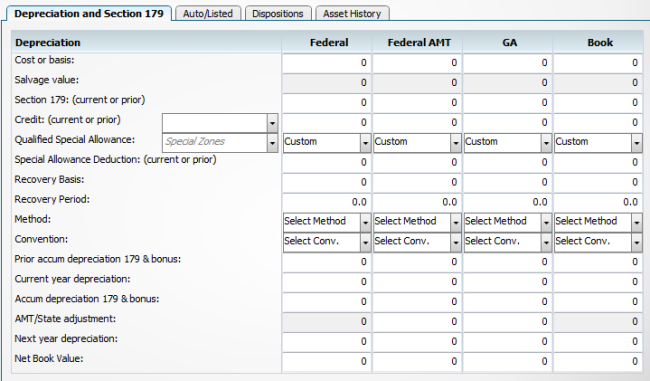Click the Federal Cost or basis field
This screenshot has width=650, height=381.
(x=326, y=63)
